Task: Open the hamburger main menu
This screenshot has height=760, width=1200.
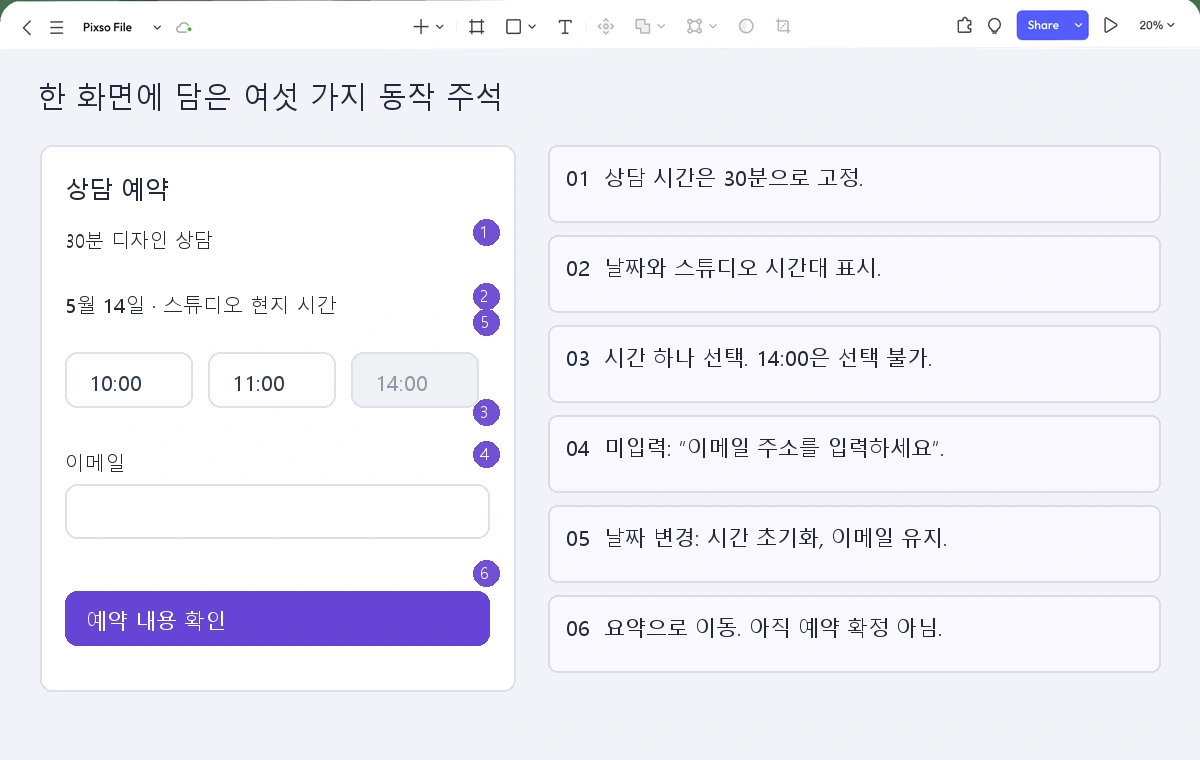Action: tap(57, 27)
